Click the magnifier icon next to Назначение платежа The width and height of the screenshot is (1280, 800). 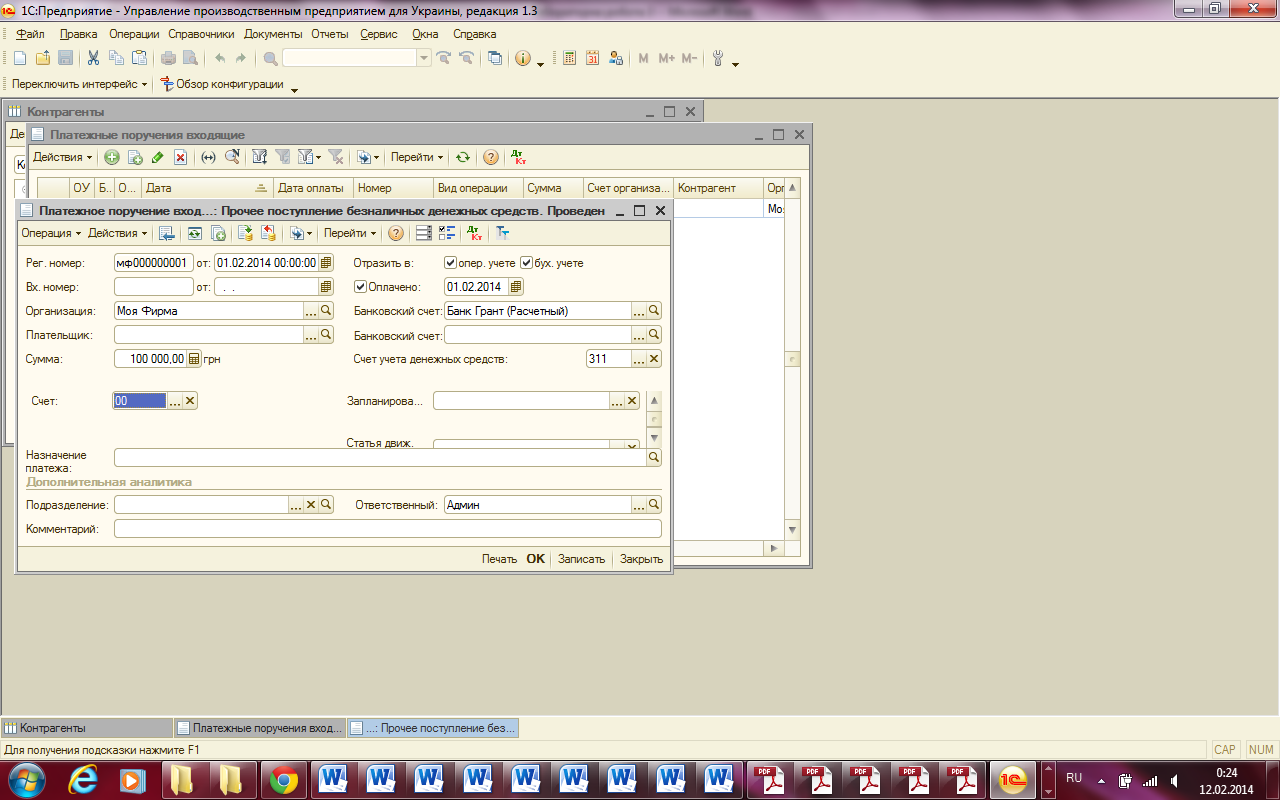coord(655,457)
